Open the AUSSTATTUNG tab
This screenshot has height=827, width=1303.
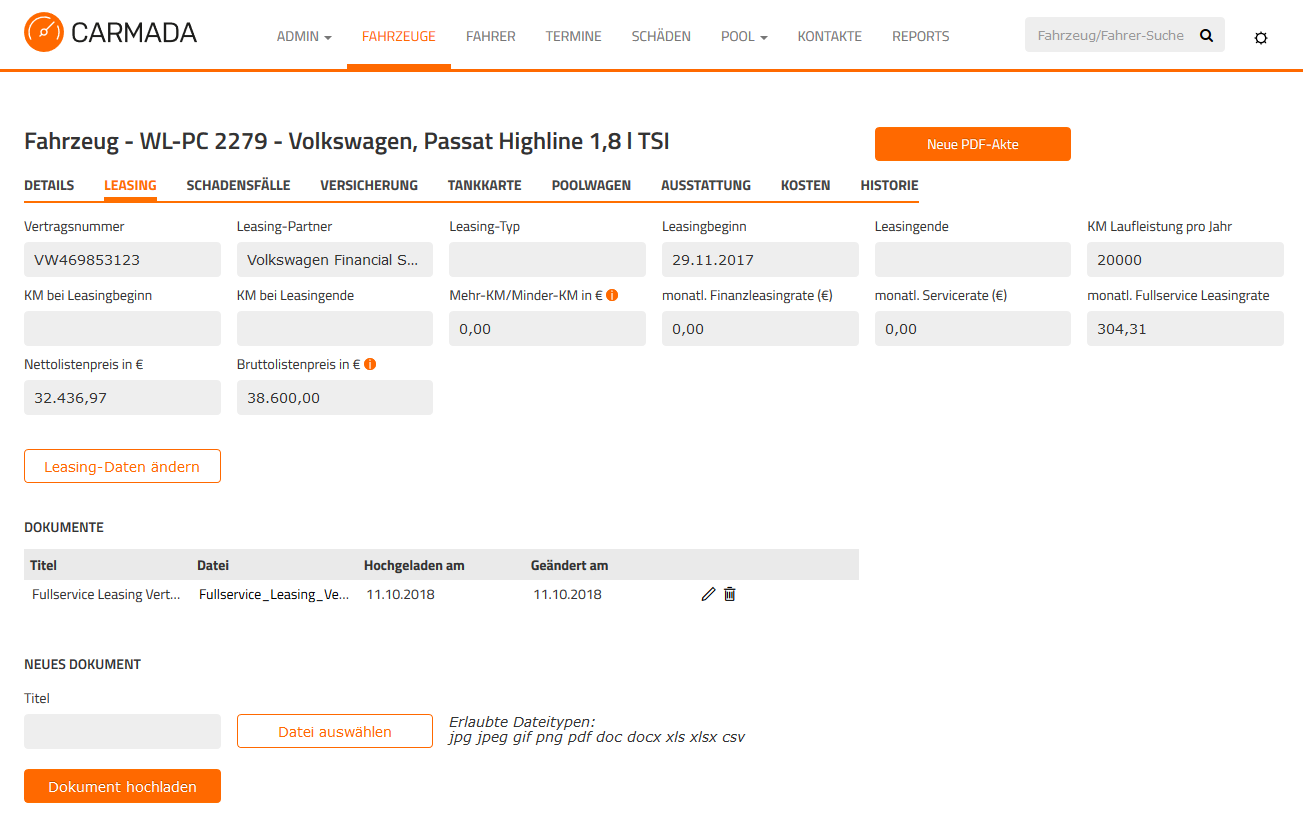click(x=706, y=185)
